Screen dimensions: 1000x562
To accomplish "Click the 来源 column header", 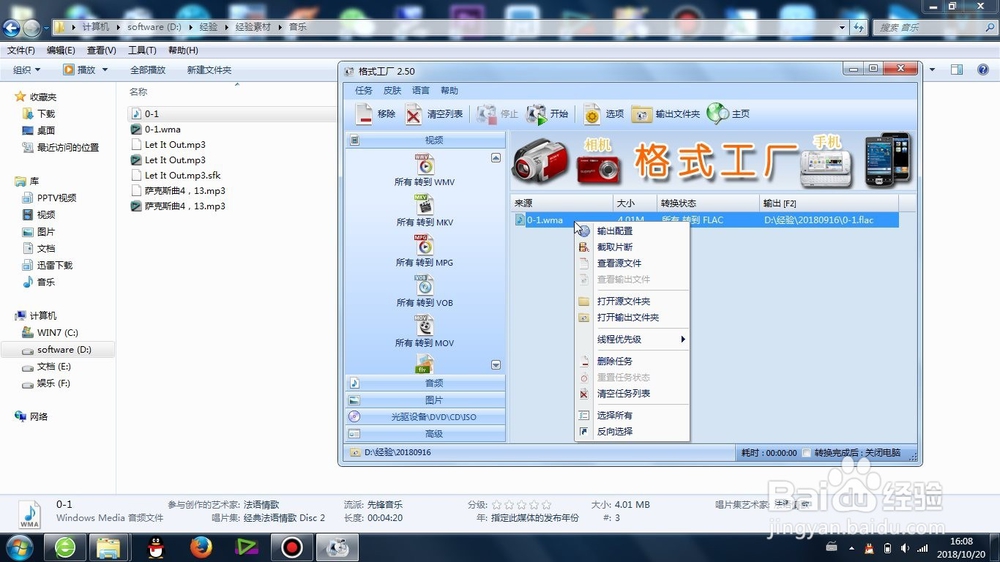I will [561, 203].
